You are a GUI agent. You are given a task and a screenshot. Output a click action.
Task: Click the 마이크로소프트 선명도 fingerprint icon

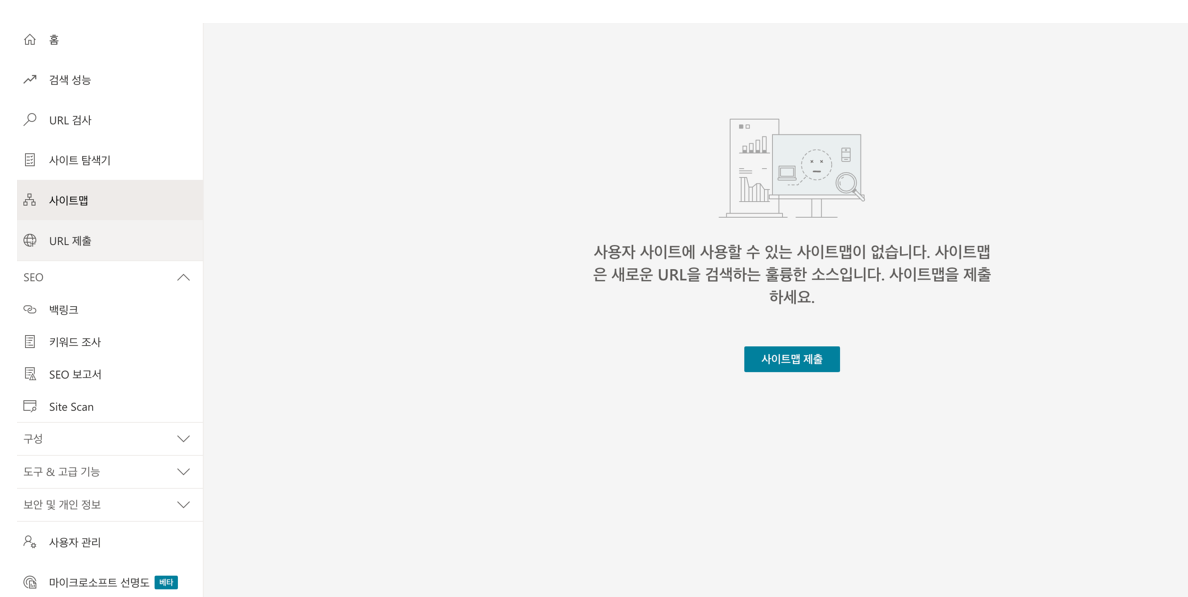click(x=30, y=582)
